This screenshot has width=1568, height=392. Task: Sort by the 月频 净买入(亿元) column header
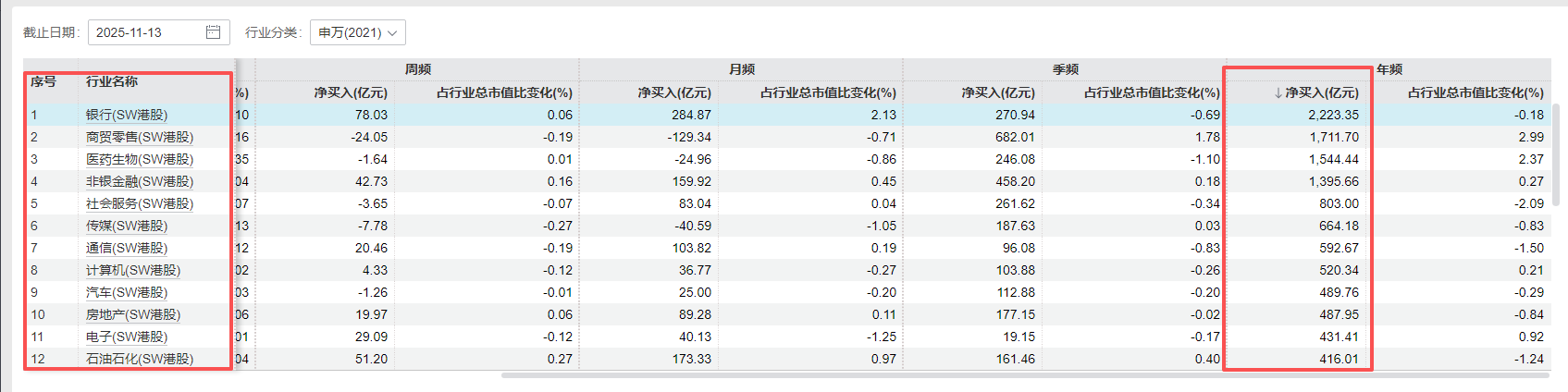click(x=673, y=92)
